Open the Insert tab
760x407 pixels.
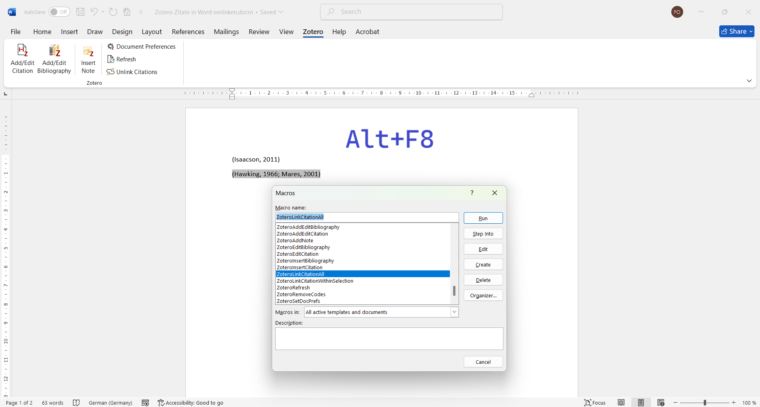pos(69,31)
